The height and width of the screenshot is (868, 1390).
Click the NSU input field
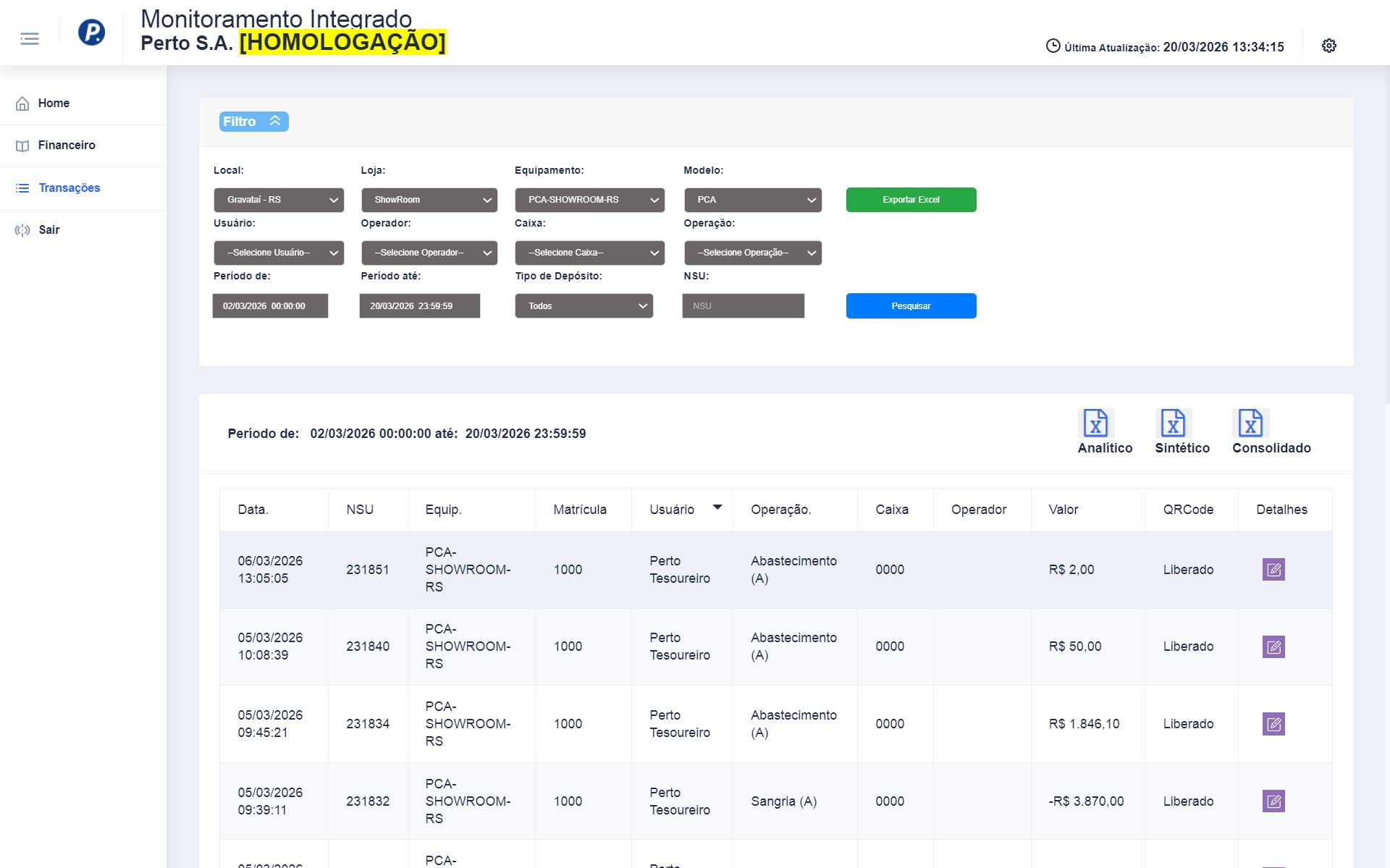click(x=743, y=306)
